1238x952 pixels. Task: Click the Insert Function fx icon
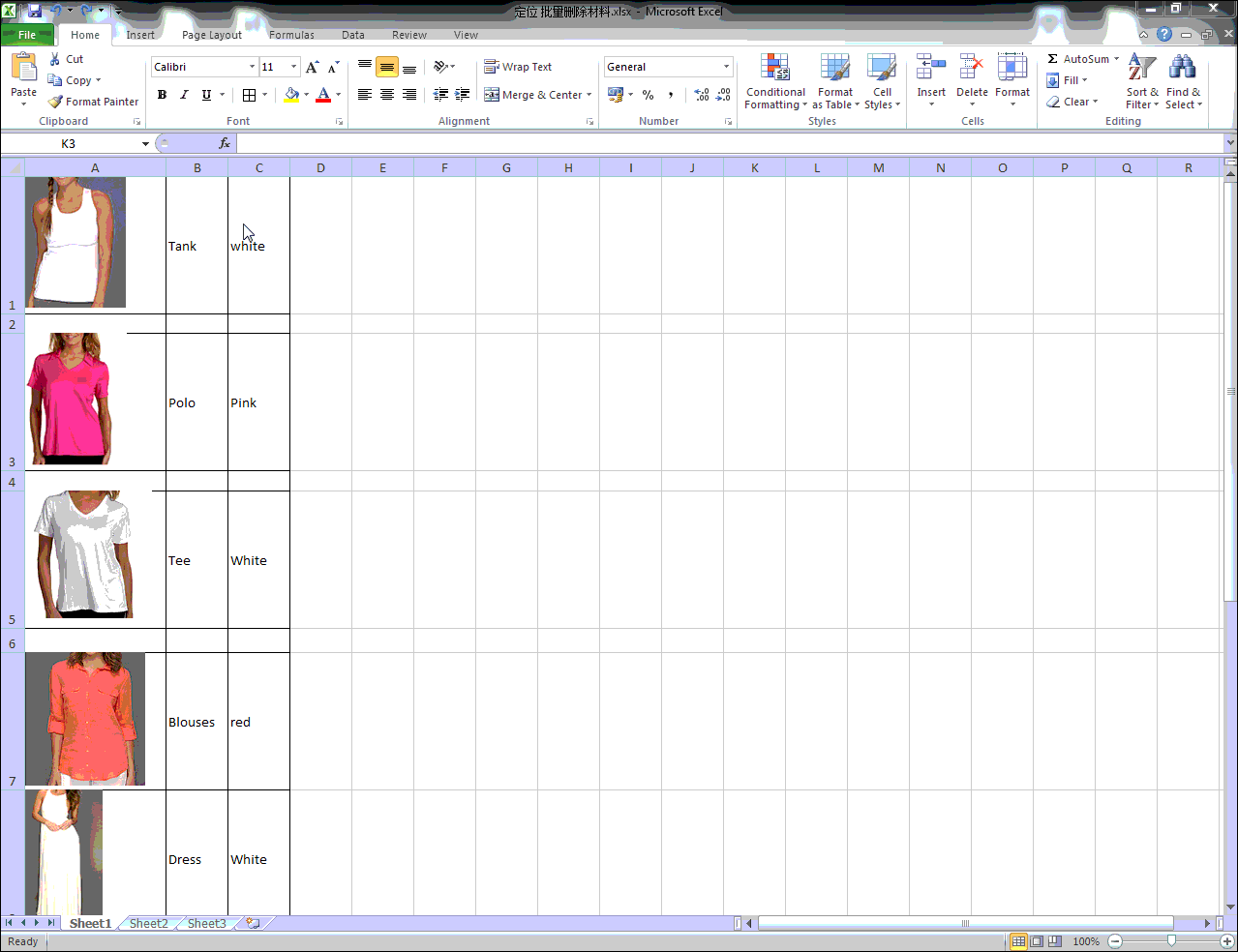pyautogui.click(x=225, y=143)
